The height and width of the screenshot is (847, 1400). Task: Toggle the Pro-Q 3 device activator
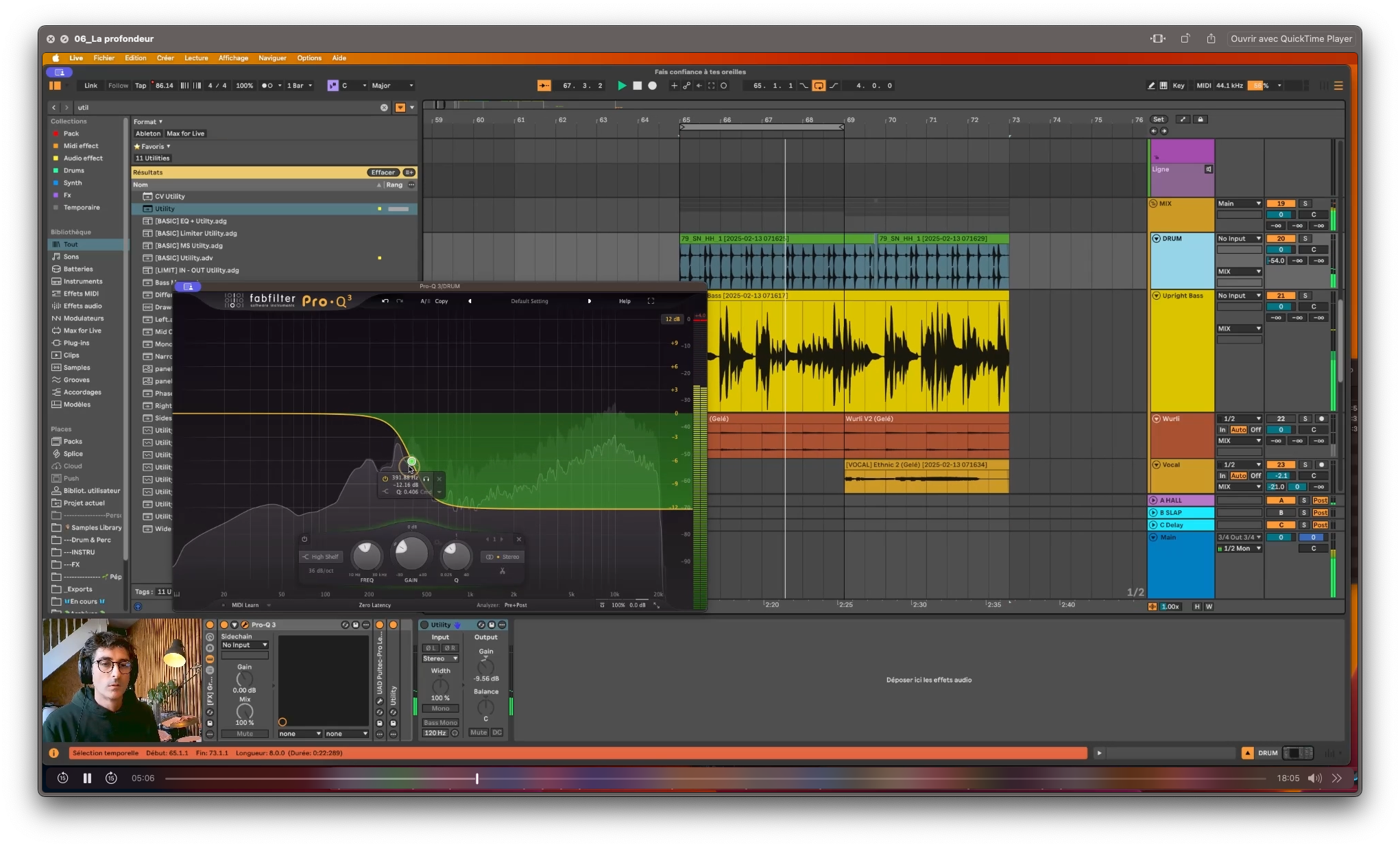tap(224, 625)
